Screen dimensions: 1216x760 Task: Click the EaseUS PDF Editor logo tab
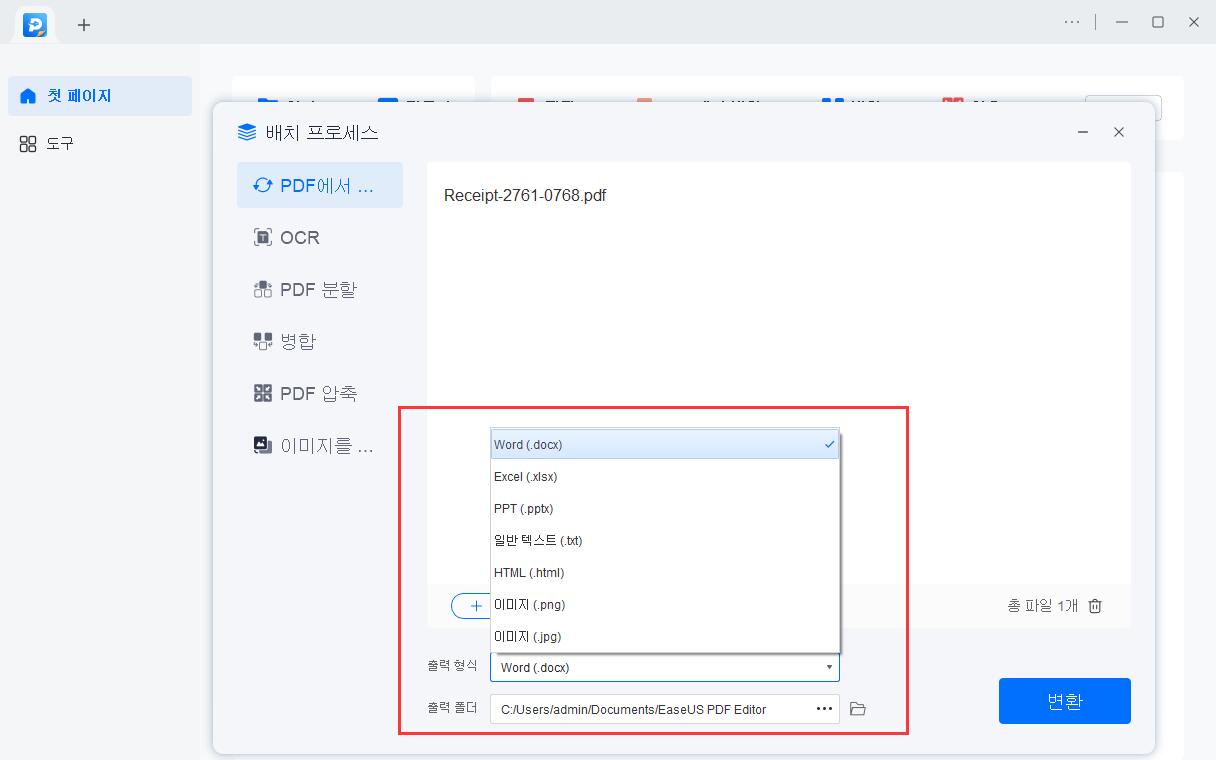coord(35,24)
